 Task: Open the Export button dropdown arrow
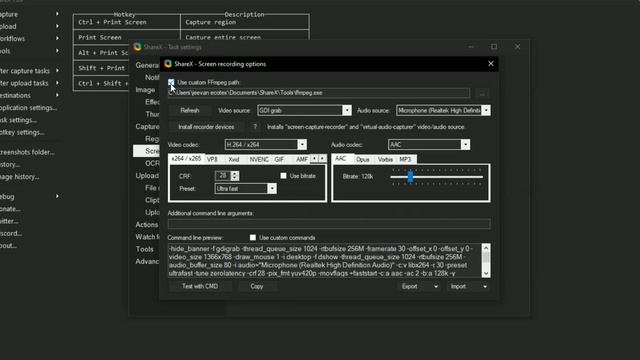point(436,287)
